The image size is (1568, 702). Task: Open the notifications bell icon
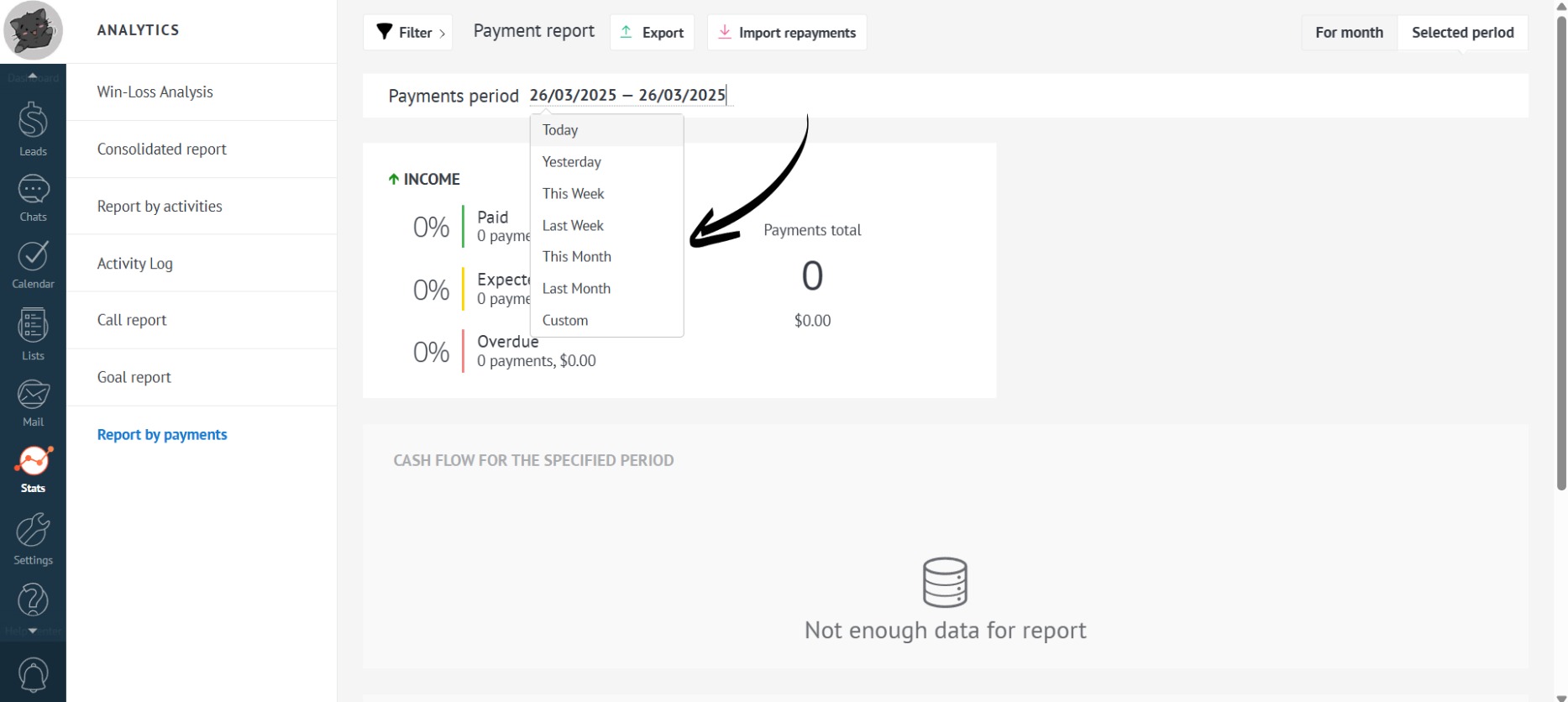33,674
